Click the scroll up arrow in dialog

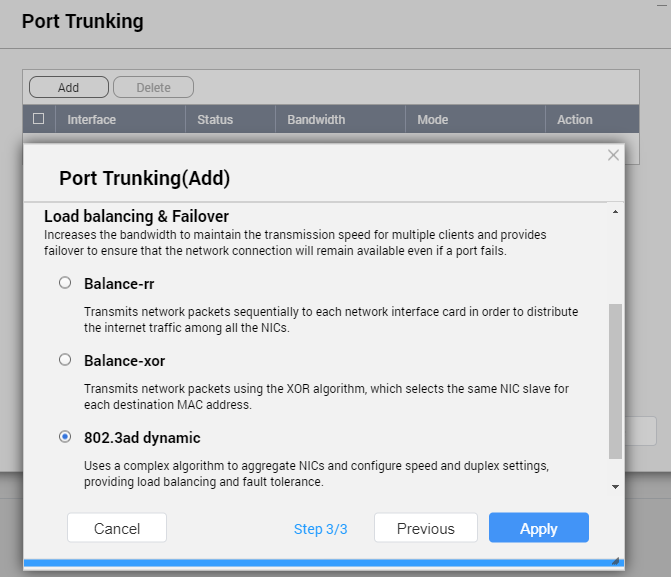click(614, 212)
